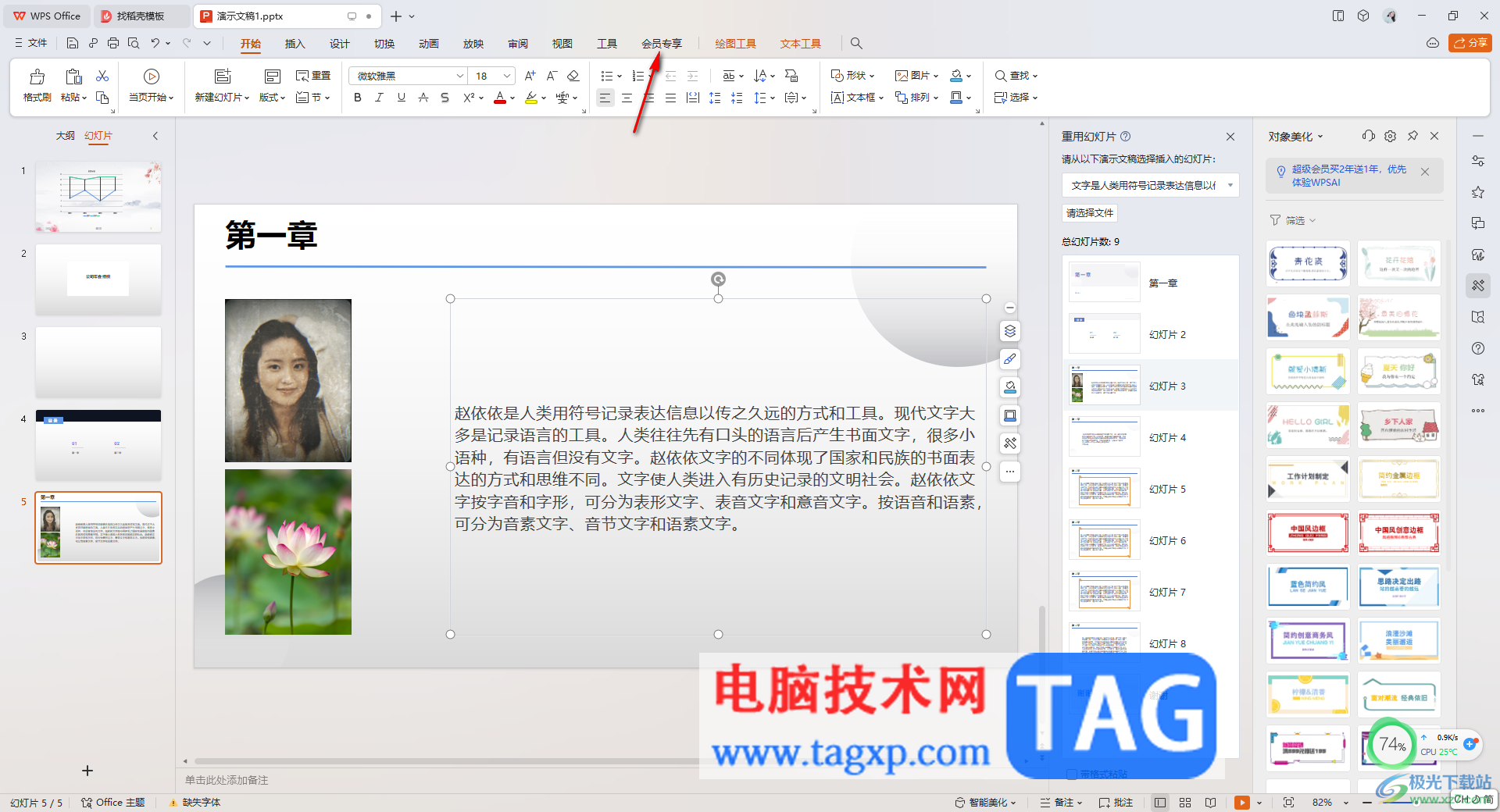Toggle text shadow S button
The width and height of the screenshot is (1500, 812).
click(x=445, y=98)
